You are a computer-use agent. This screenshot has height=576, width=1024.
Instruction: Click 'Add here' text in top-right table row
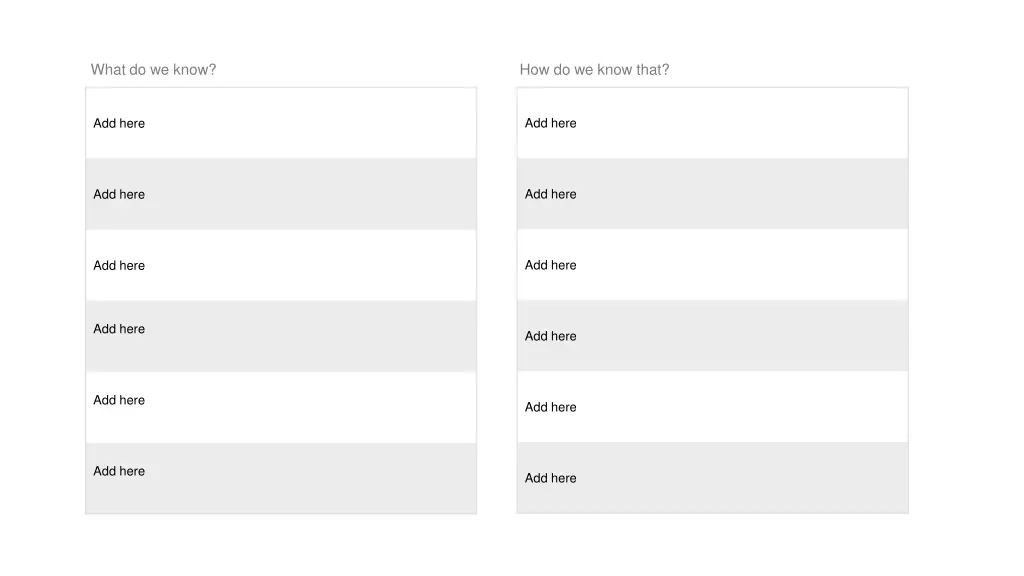click(551, 123)
